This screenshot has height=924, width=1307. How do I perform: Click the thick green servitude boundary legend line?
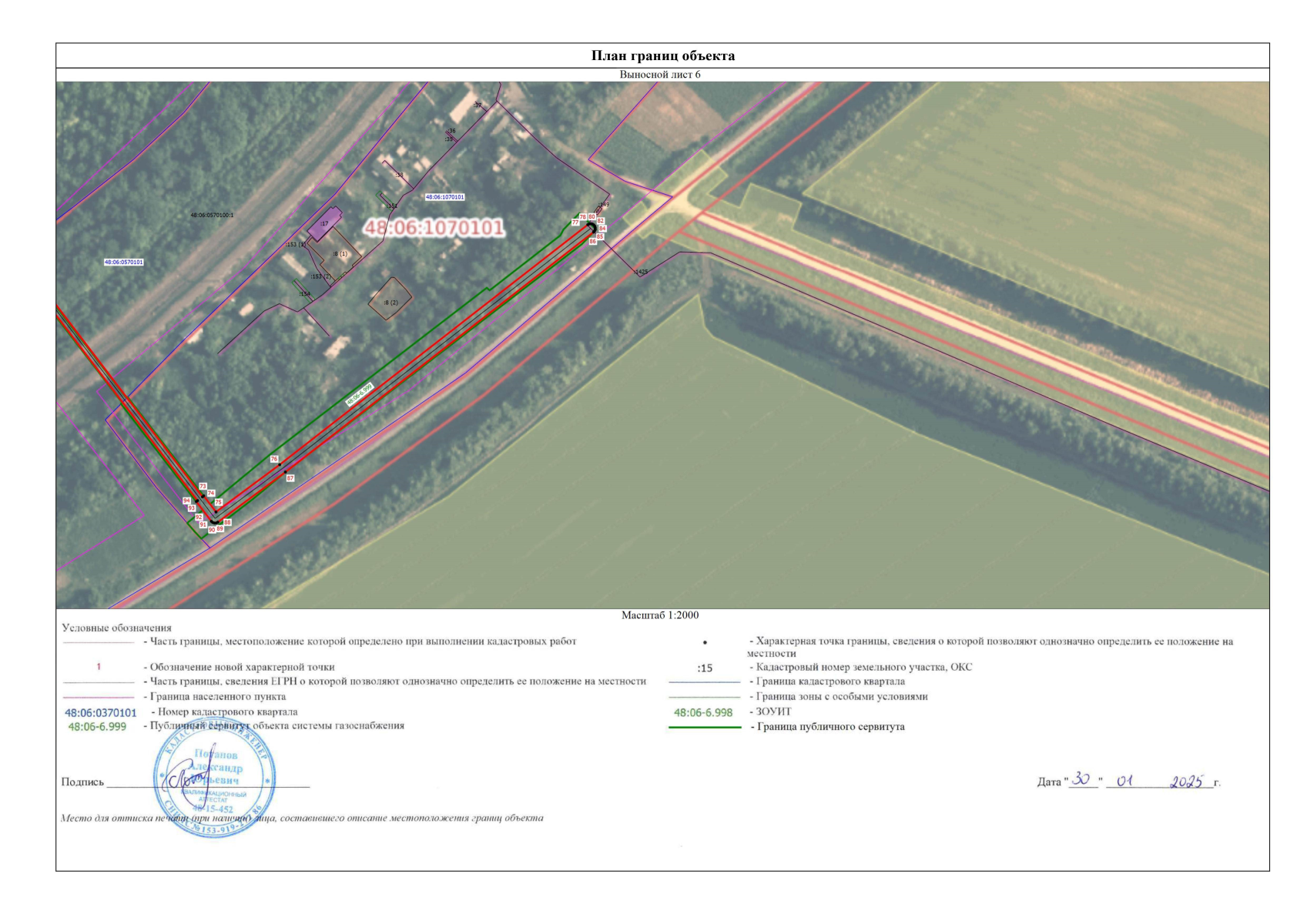point(704,727)
